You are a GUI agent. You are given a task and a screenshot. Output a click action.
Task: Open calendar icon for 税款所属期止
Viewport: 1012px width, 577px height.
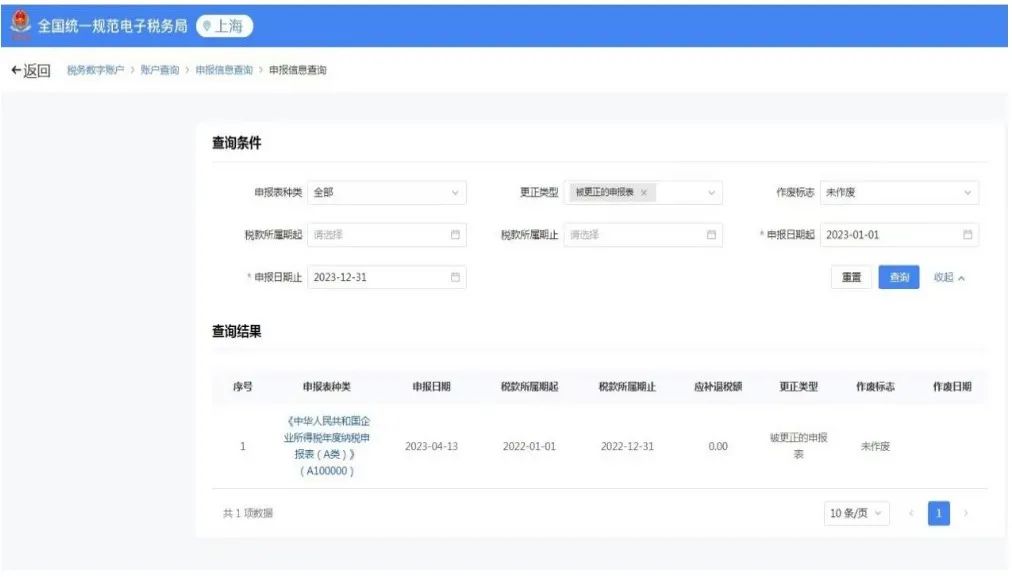click(x=712, y=235)
